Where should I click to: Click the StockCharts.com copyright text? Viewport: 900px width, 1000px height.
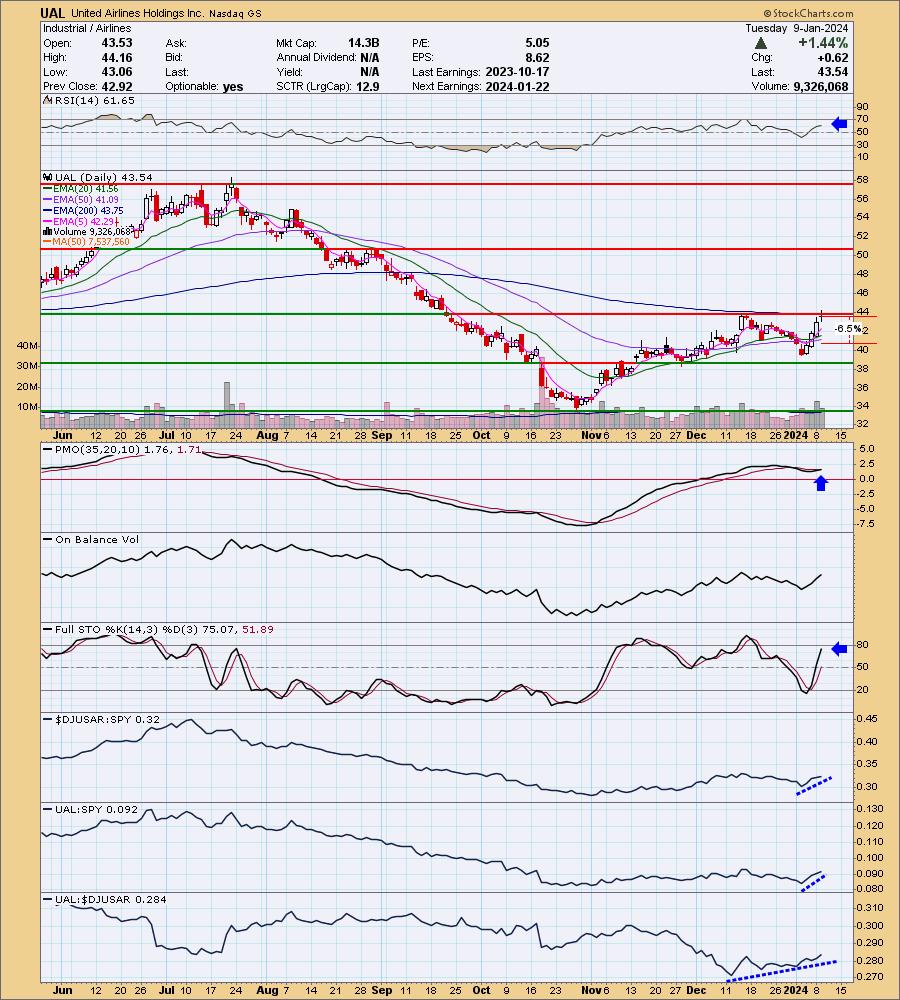tap(808, 13)
